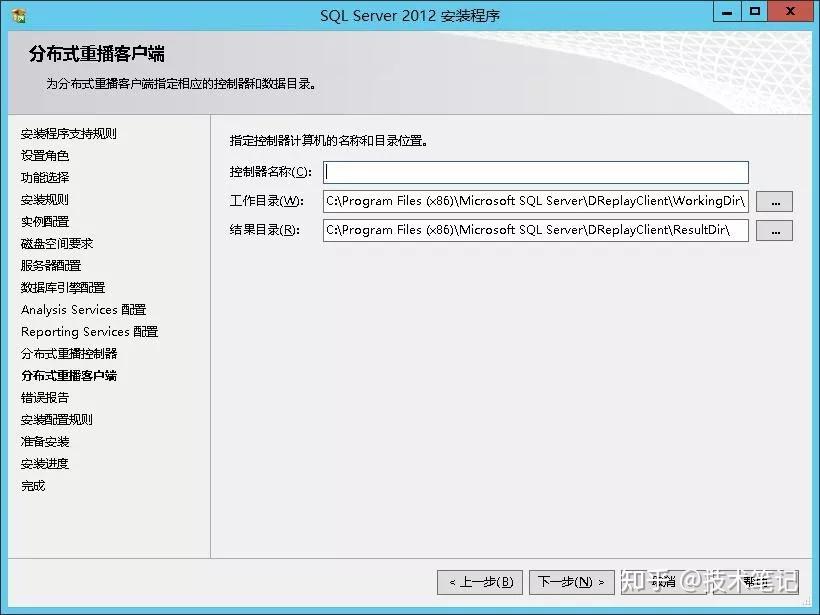Browse for 结果目录 using the "..." button
This screenshot has height=615, width=820.
(x=774, y=230)
